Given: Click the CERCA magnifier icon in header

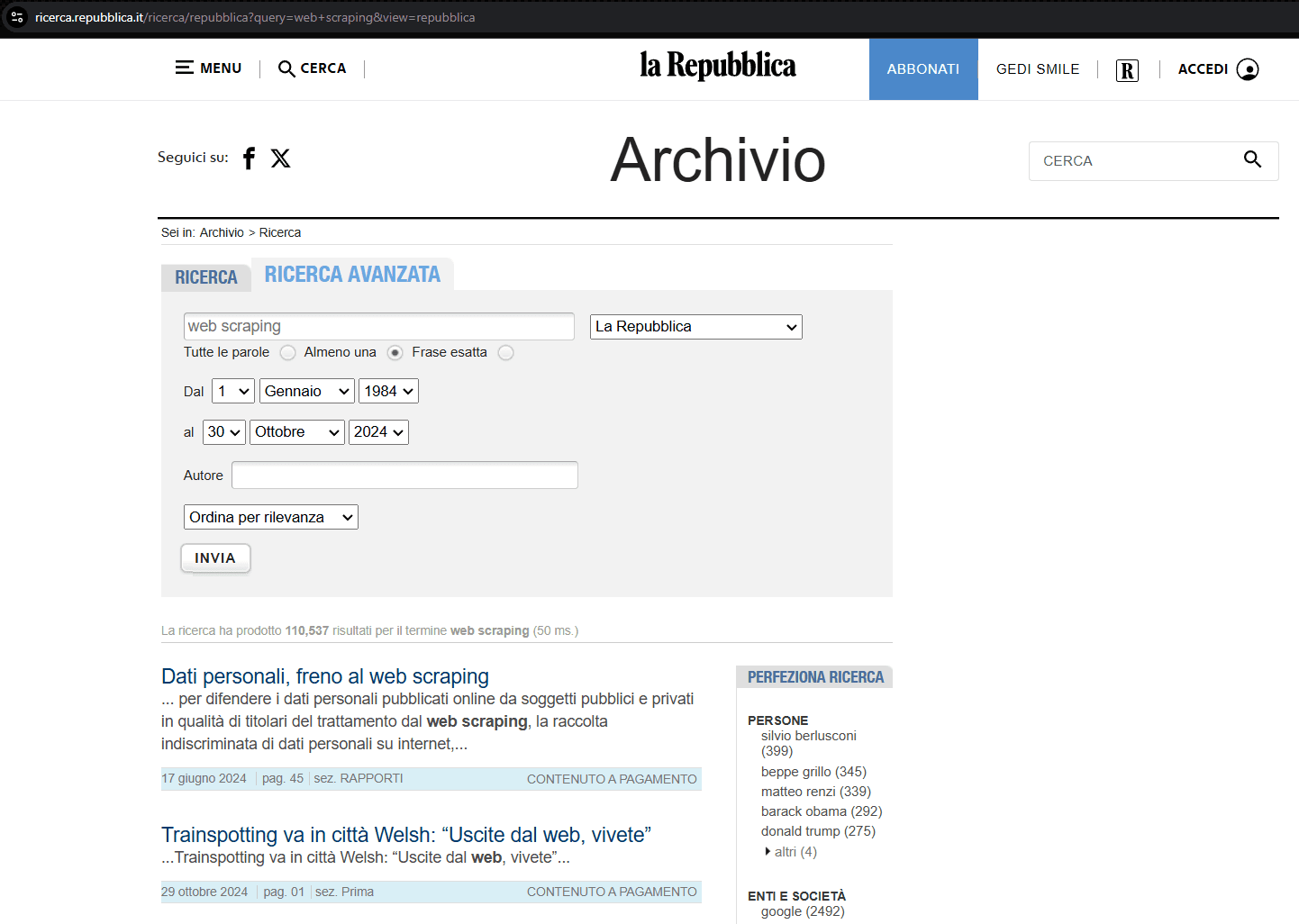Looking at the screenshot, I should [286, 68].
